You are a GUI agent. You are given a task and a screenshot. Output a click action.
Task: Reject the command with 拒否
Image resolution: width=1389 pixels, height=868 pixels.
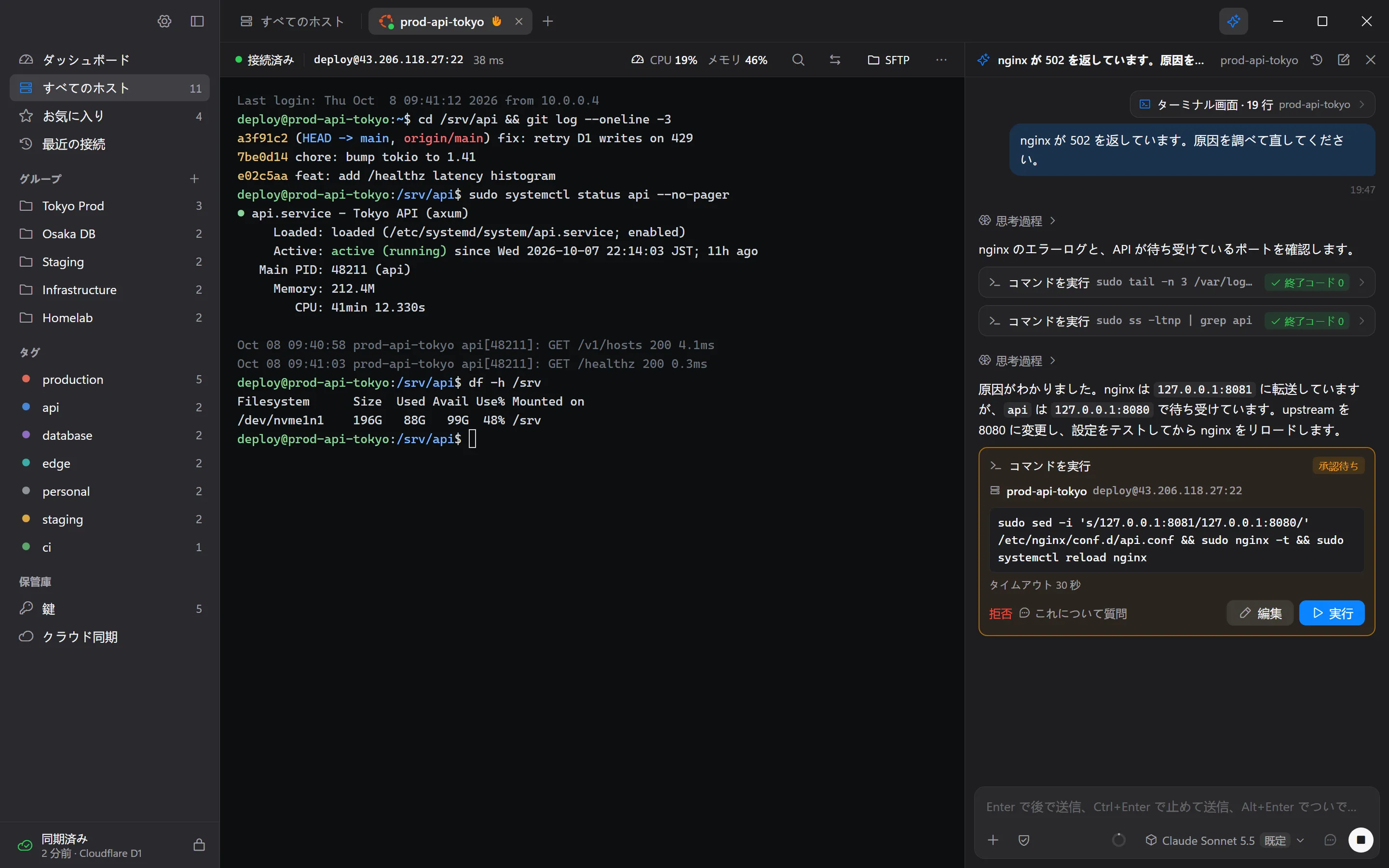click(x=1000, y=614)
